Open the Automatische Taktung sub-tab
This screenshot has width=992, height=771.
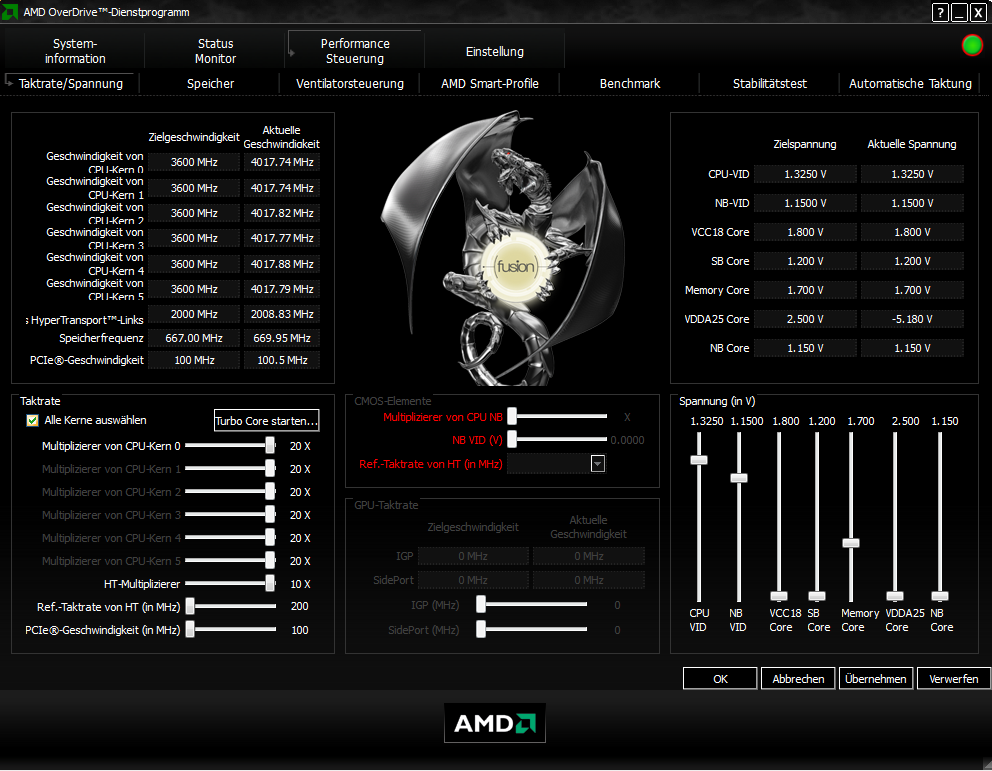[910, 83]
